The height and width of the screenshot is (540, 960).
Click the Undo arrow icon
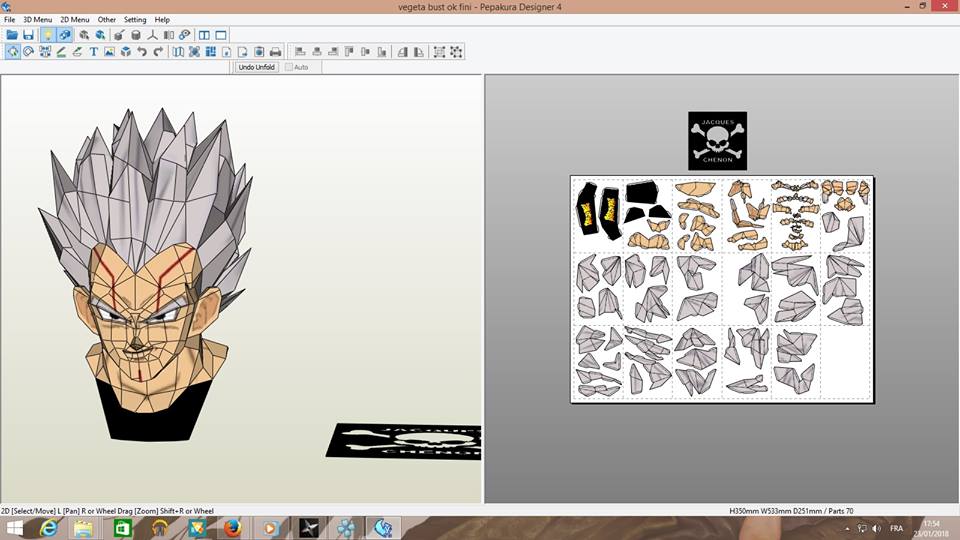click(142, 51)
